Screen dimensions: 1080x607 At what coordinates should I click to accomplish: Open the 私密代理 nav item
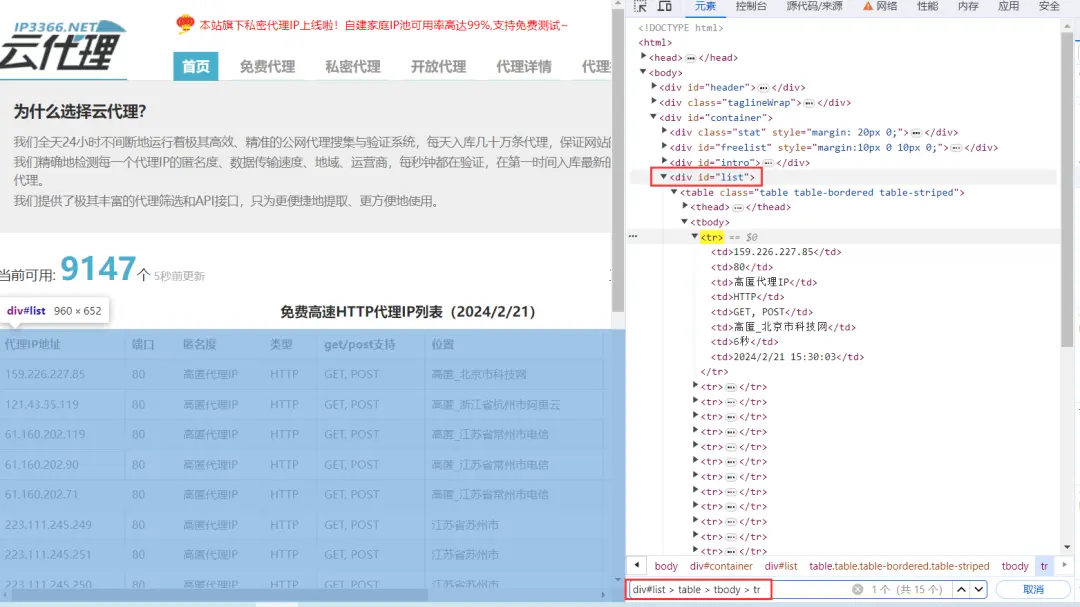tap(353, 66)
